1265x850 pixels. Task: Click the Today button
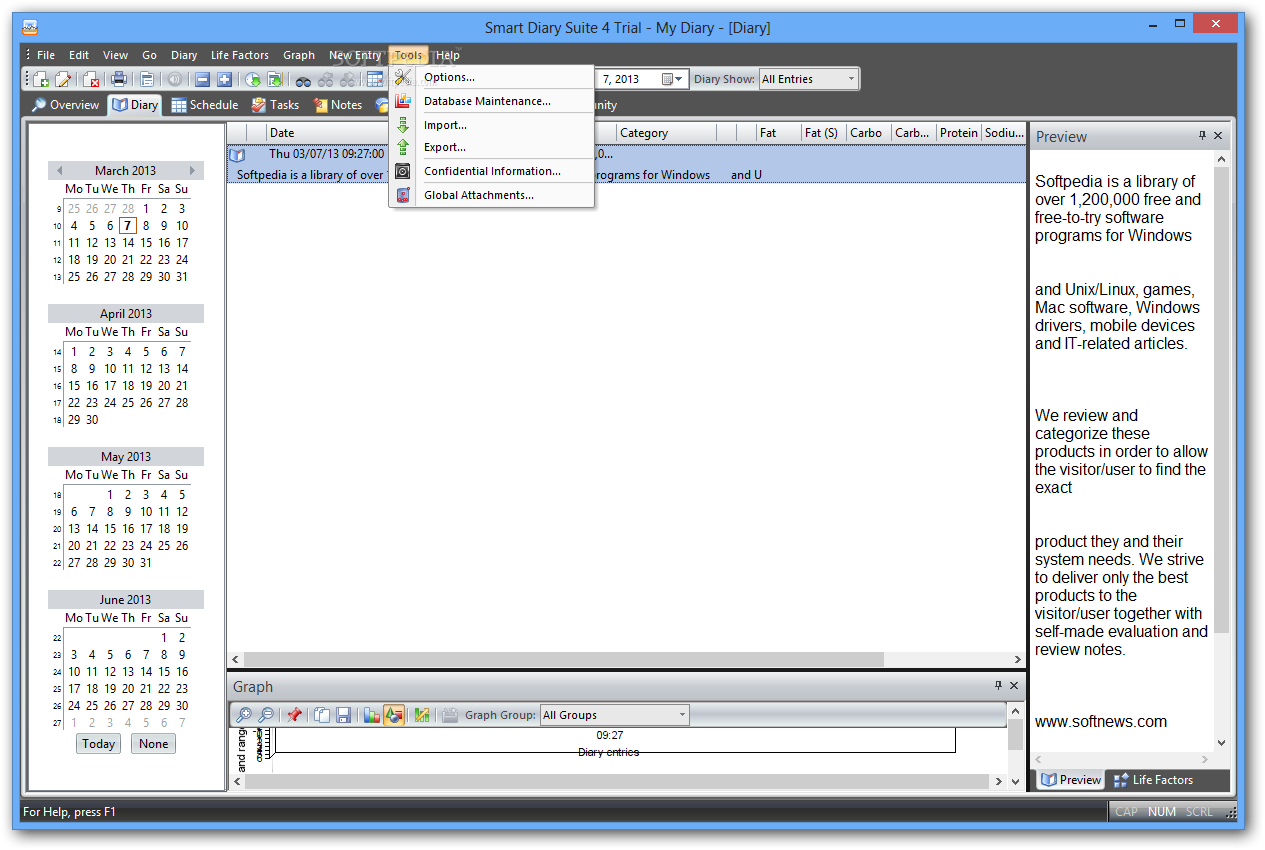click(99, 743)
